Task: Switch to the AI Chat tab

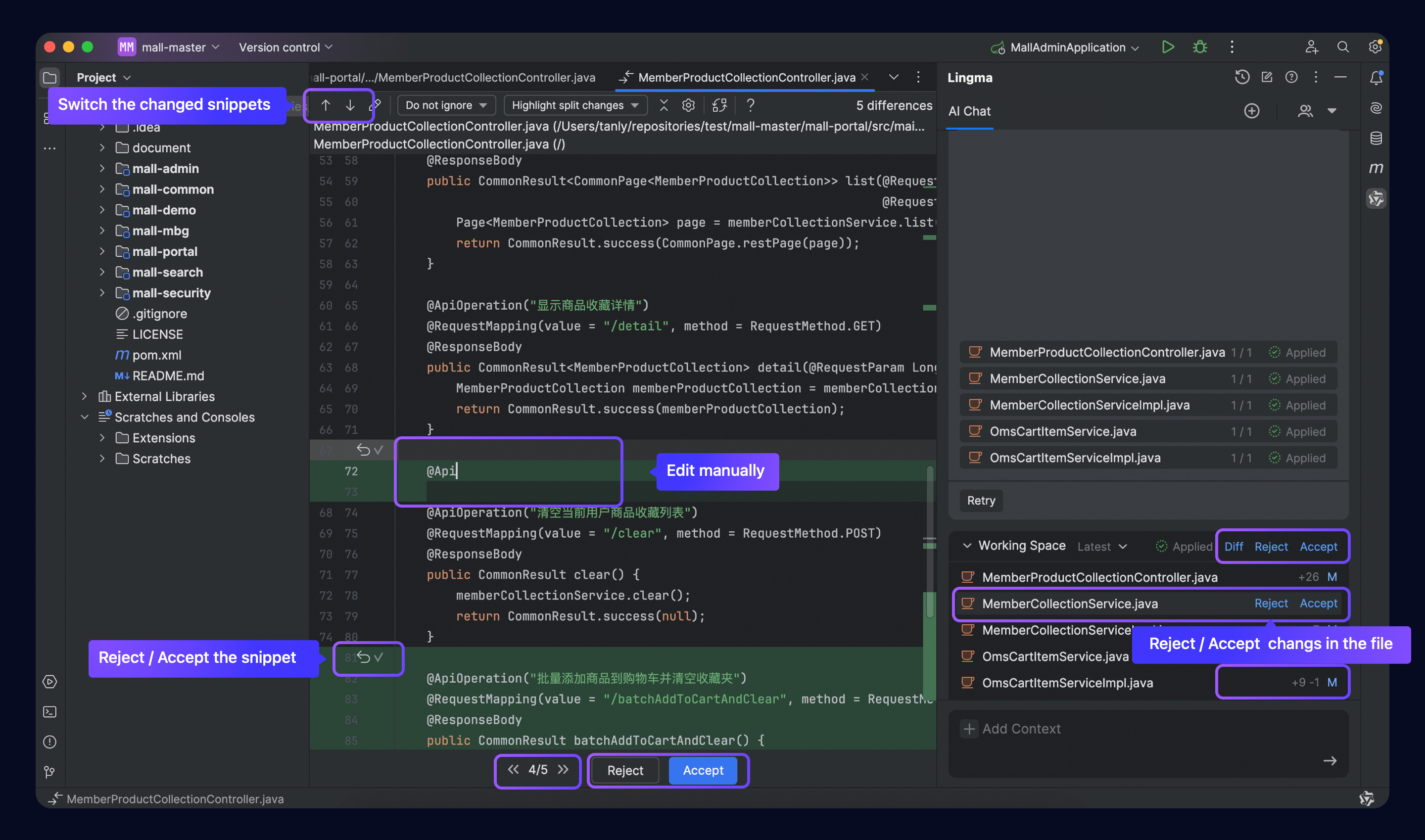Action: tap(969, 111)
